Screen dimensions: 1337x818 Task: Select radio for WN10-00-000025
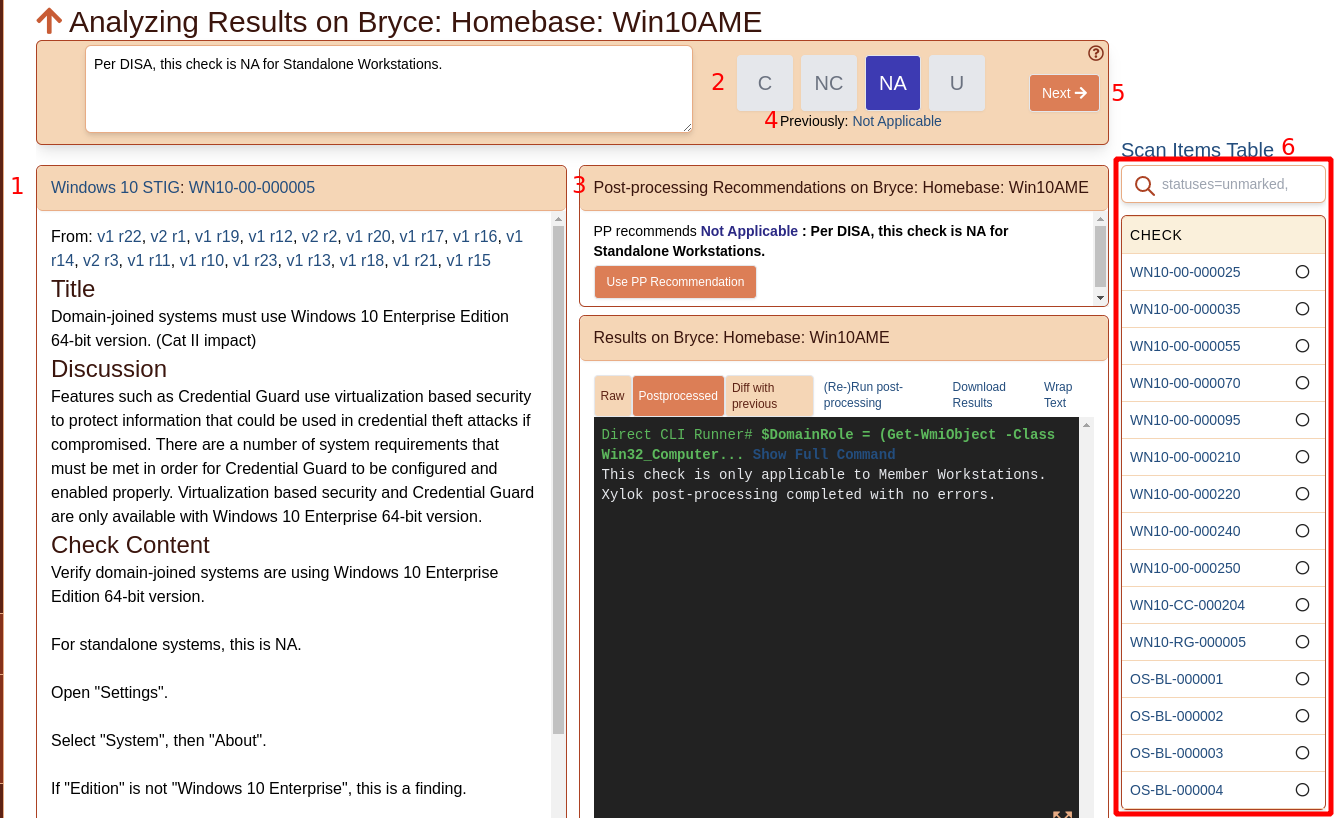[1302, 271]
